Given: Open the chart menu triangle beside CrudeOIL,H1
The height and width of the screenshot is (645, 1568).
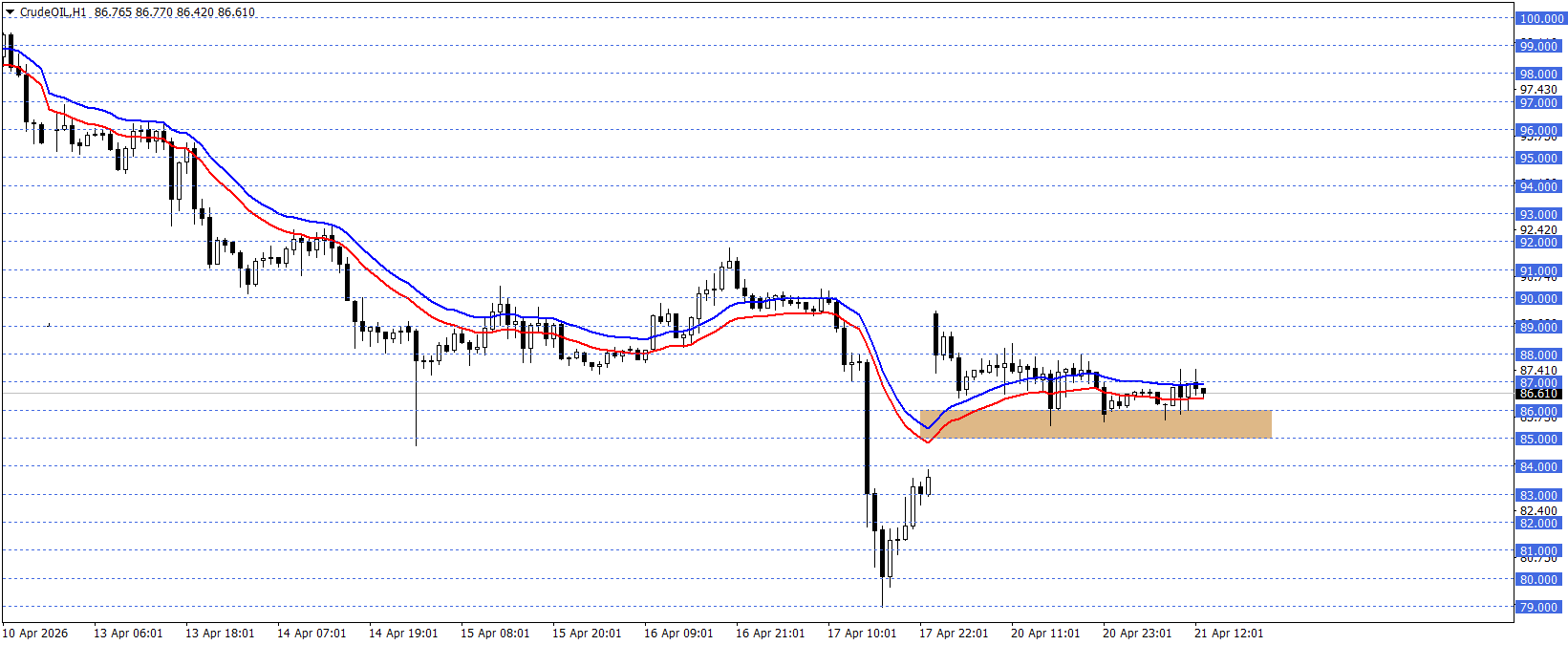Looking at the screenshot, I should tap(10, 12).
